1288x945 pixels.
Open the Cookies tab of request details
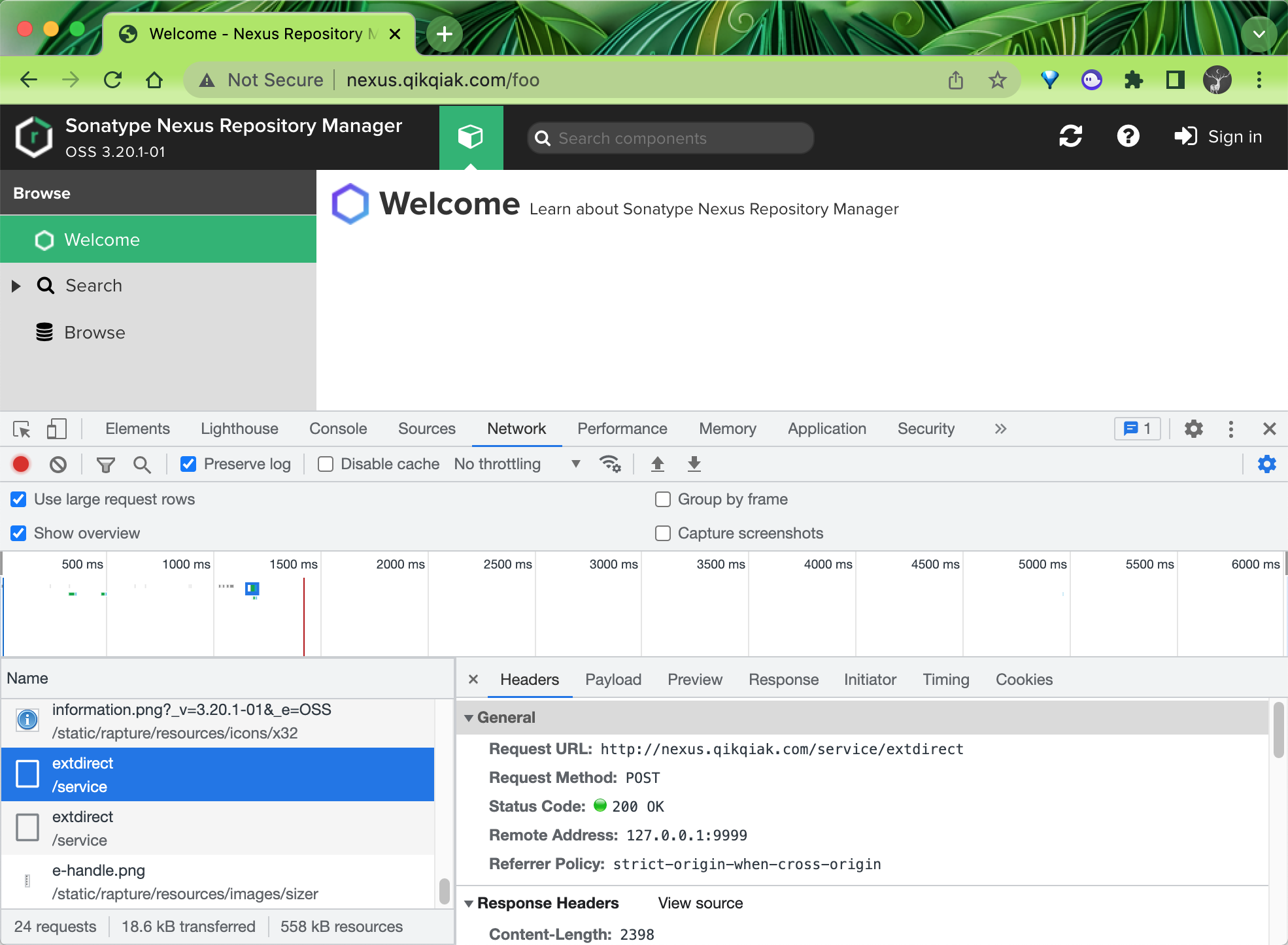pyautogui.click(x=1024, y=680)
